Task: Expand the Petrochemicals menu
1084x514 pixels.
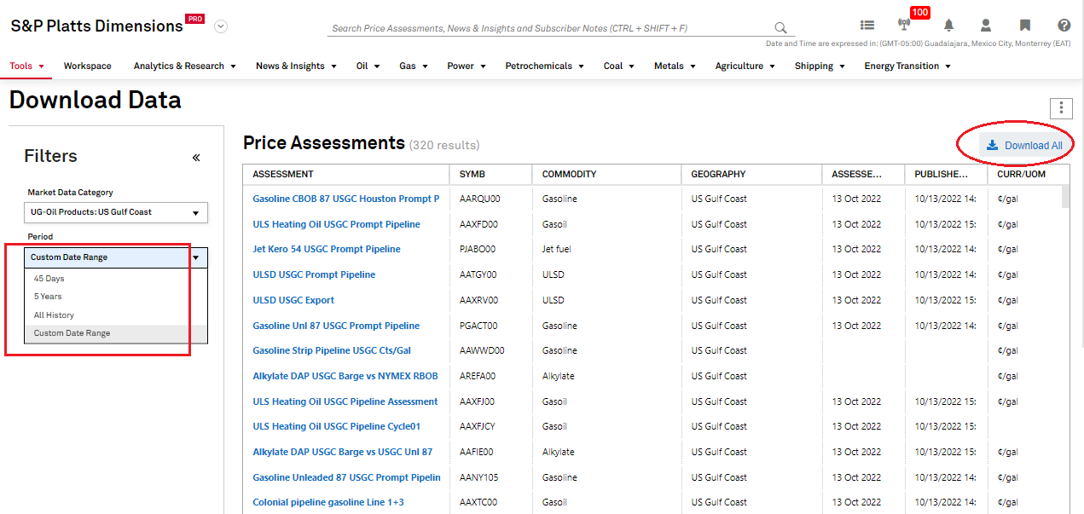Action: pyautogui.click(x=545, y=66)
